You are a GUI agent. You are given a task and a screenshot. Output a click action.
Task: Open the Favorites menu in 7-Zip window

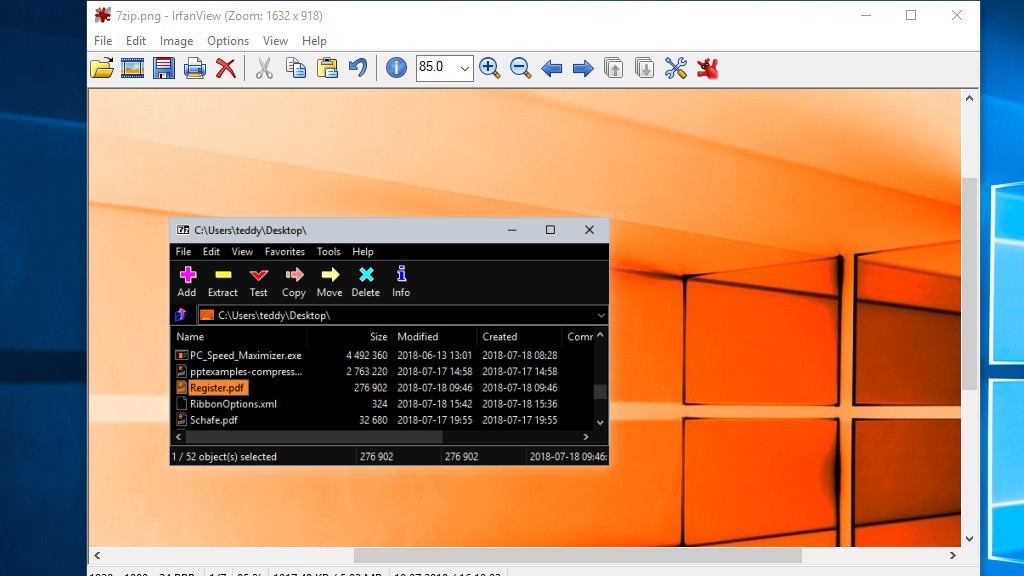[285, 251]
